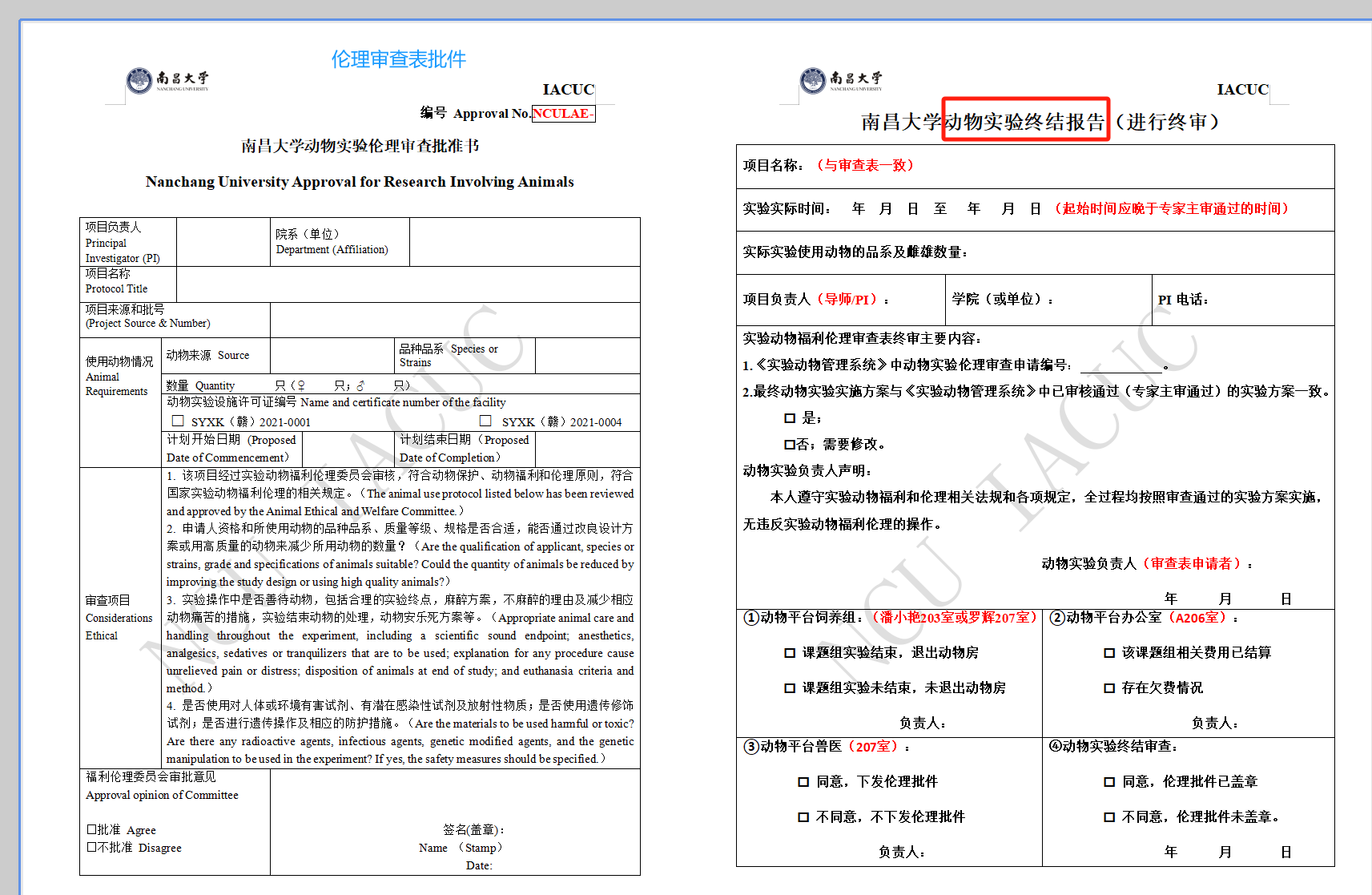Check 不同意，伦理批件未盖章 box

(1109, 817)
